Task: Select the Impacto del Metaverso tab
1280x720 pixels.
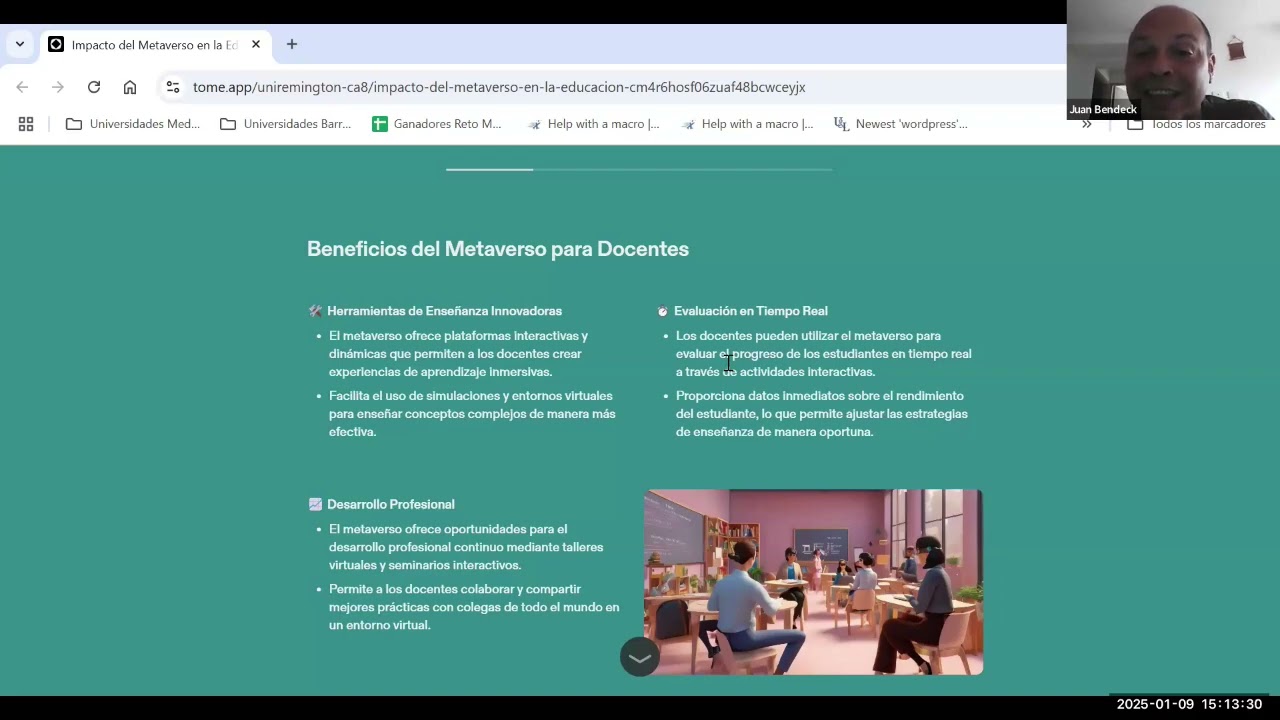Action: click(x=150, y=45)
